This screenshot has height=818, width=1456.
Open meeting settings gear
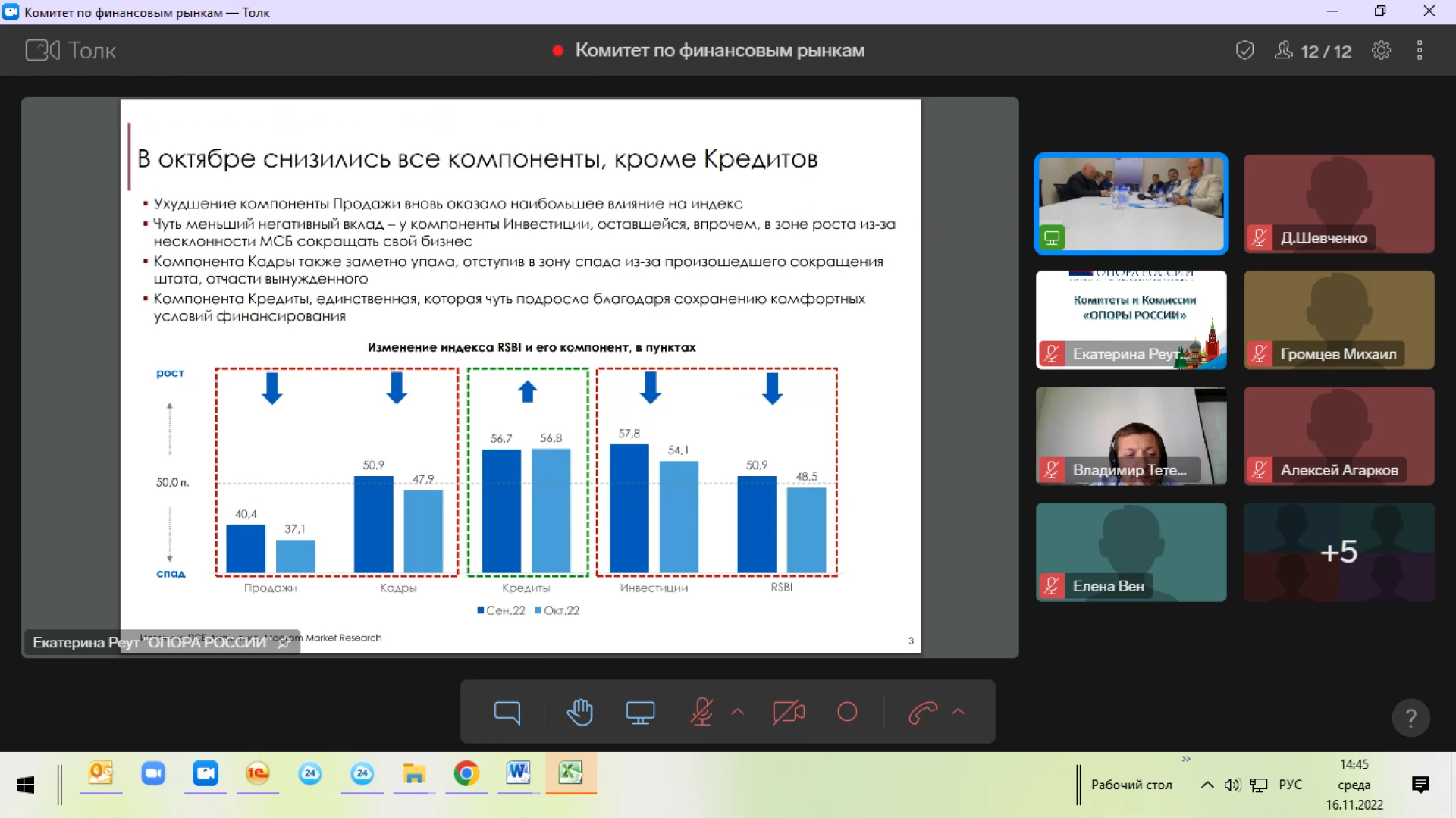(x=1381, y=51)
